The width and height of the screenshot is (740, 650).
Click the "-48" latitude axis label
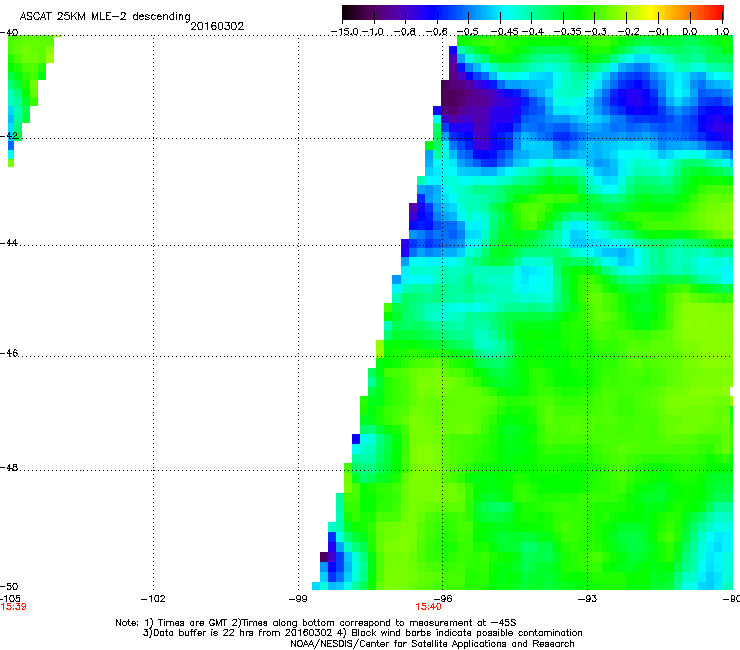point(9,468)
